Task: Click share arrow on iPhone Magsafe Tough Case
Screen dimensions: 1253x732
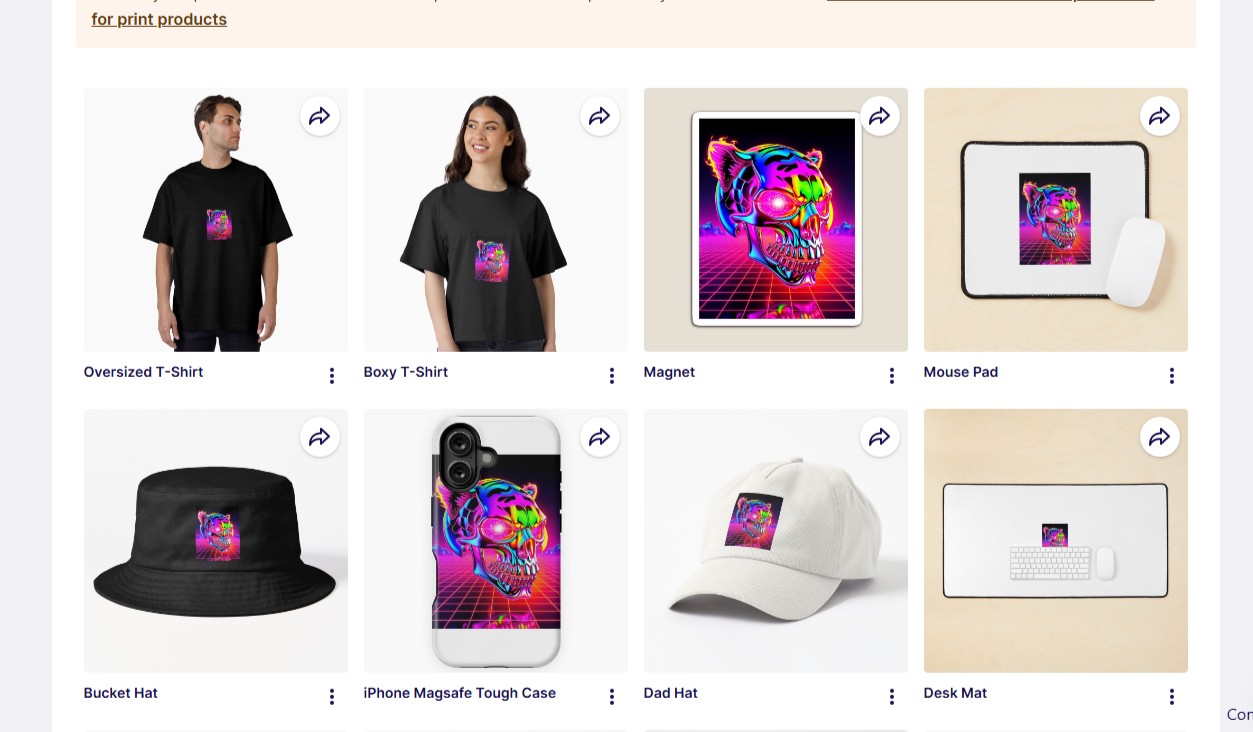Action: pos(600,437)
